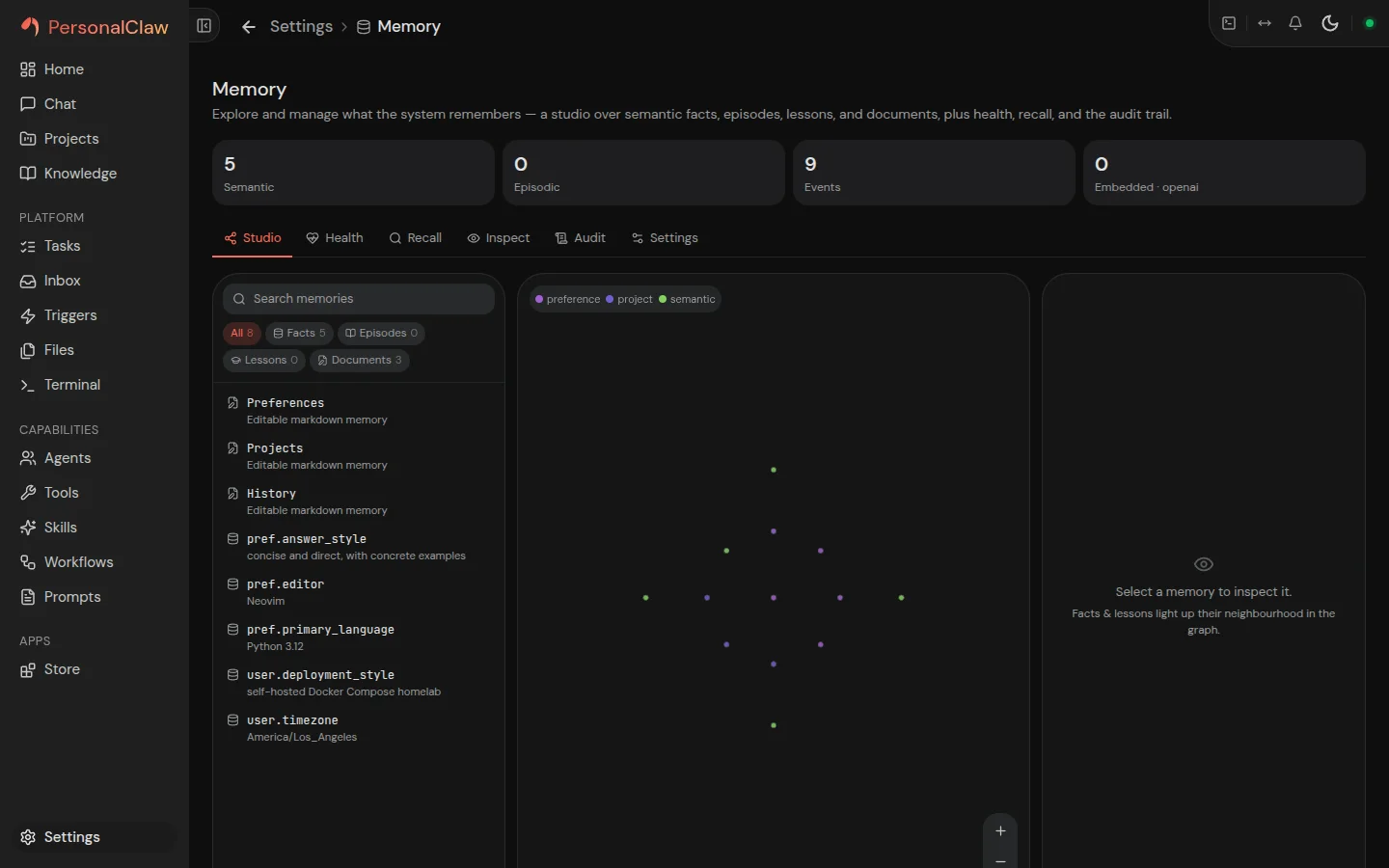Viewport: 1389px width, 868px height.
Task: Open notifications bell icon
Action: 1295,23
